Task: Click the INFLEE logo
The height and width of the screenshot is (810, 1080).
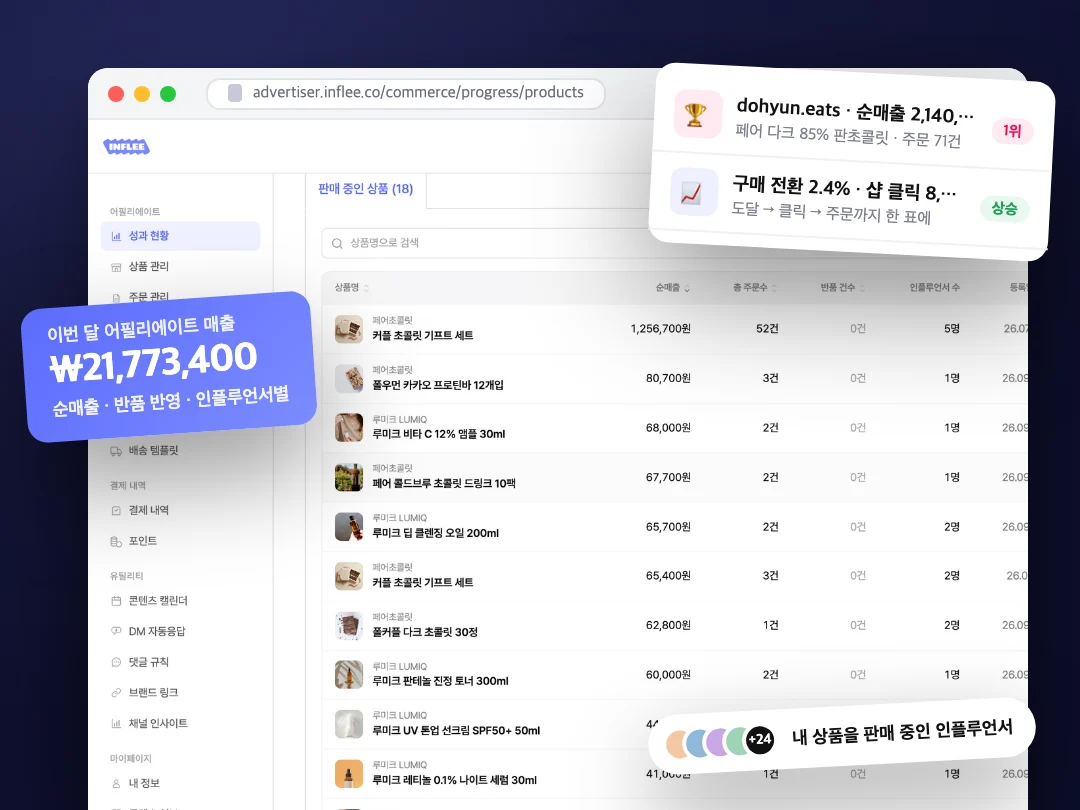Action: pos(127,147)
